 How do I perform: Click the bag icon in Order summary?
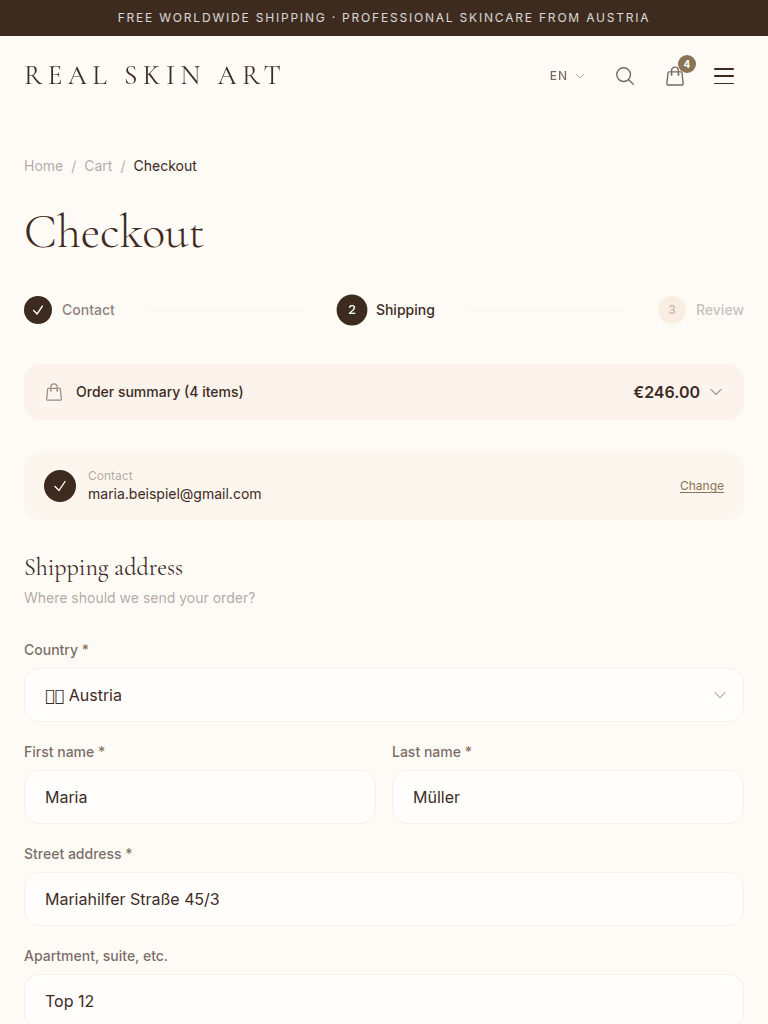tap(54, 392)
